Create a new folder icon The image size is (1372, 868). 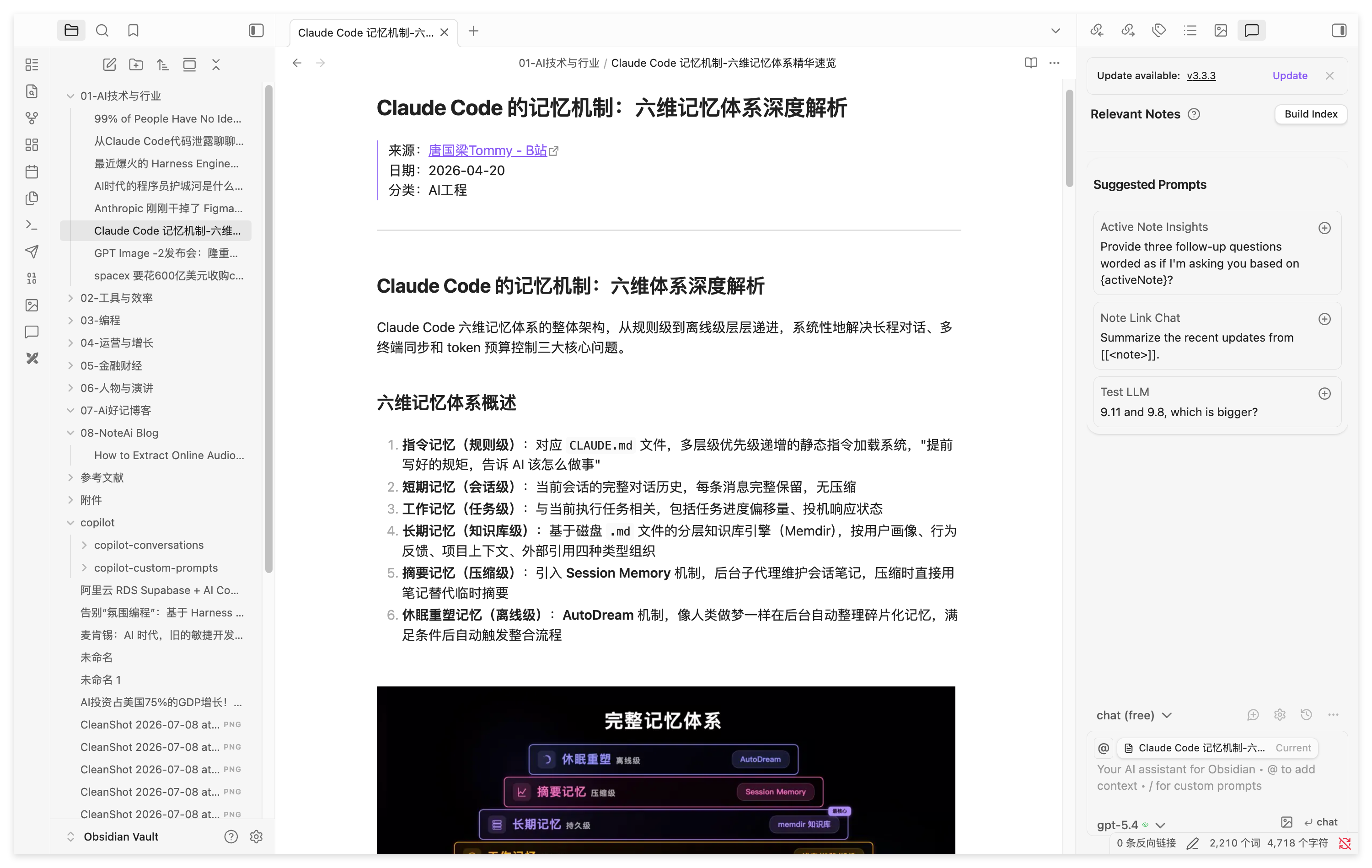point(136,64)
